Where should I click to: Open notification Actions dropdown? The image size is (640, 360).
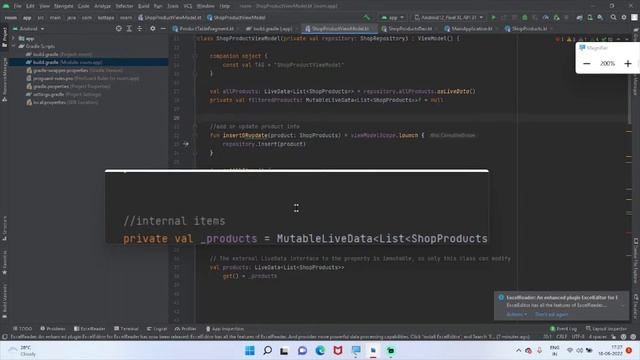point(516,314)
